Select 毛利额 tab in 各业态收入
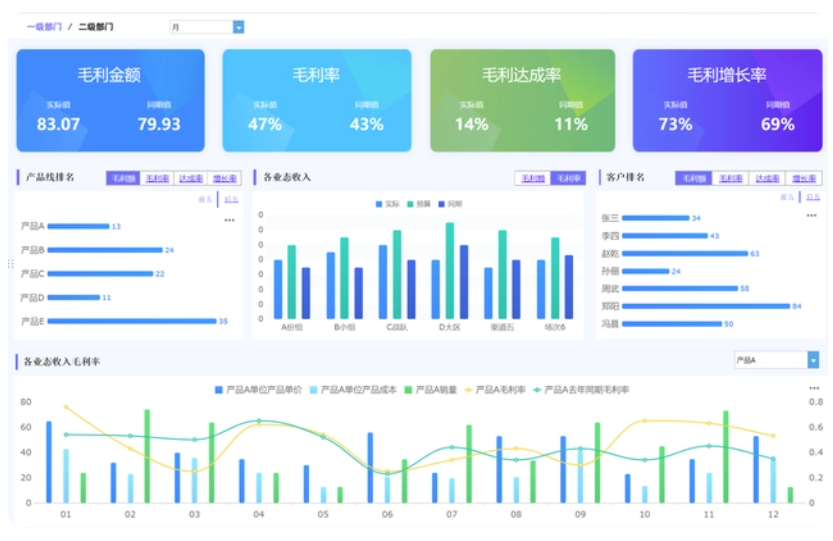This screenshot has height=541, width=833. pyautogui.click(x=533, y=178)
